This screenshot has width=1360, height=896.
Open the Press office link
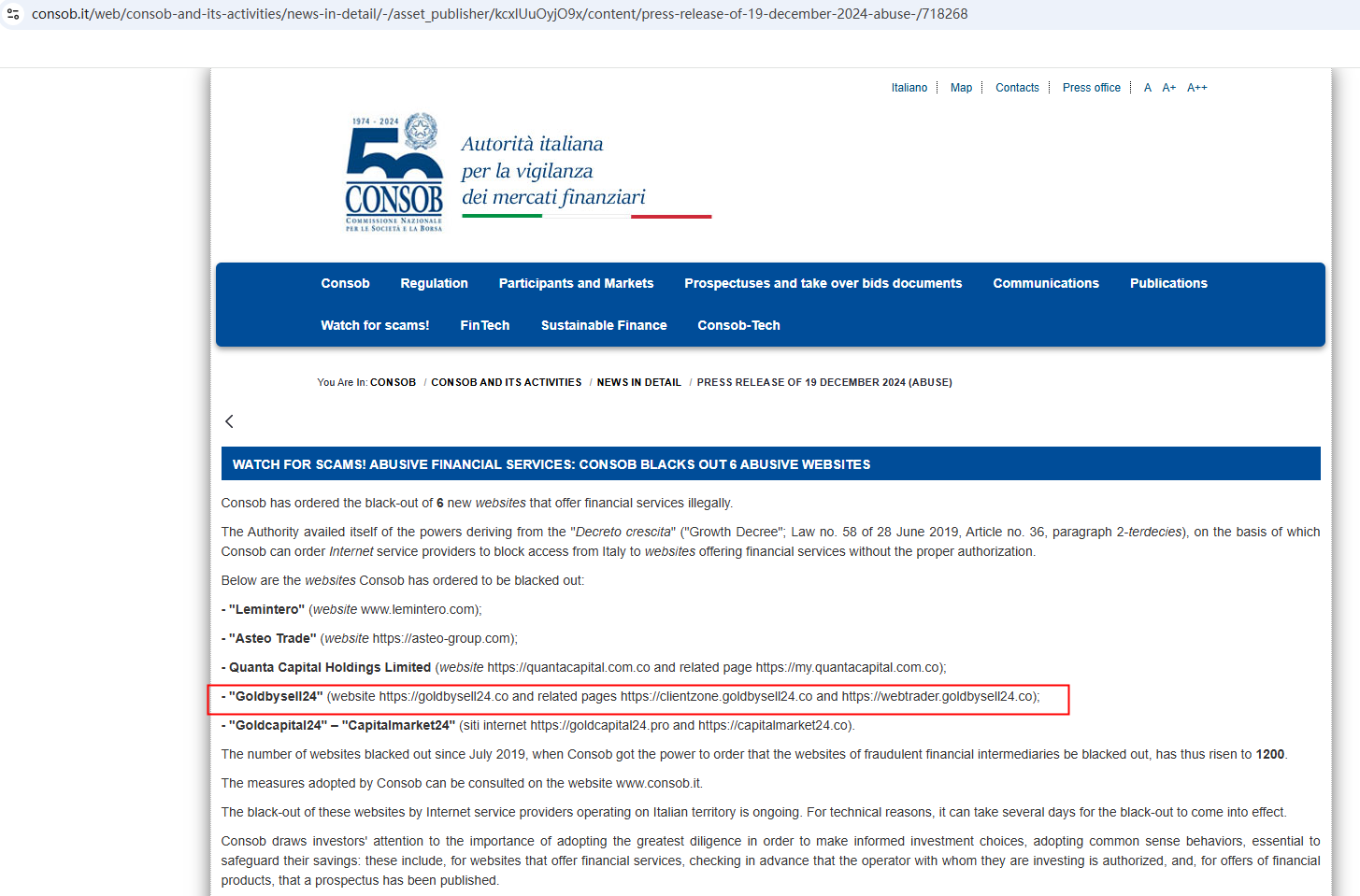coord(1091,88)
